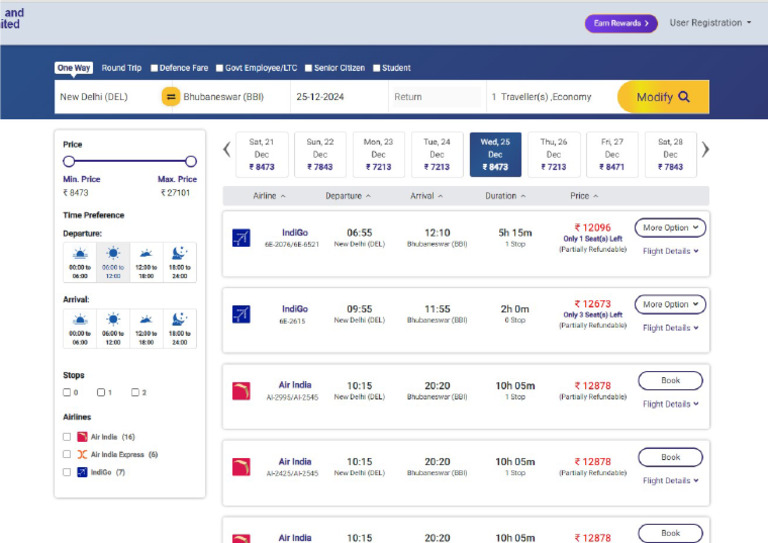Image resolution: width=768 pixels, height=543 pixels.
Task: Filter by Air India Express airline checkbox
Action: (x=67, y=454)
